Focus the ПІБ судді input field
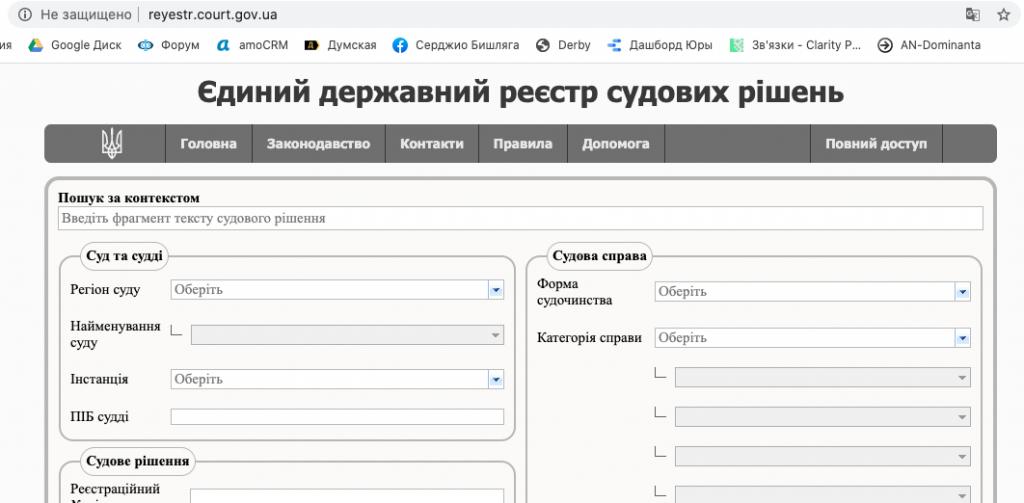Image resolution: width=1024 pixels, height=503 pixels. (x=337, y=417)
